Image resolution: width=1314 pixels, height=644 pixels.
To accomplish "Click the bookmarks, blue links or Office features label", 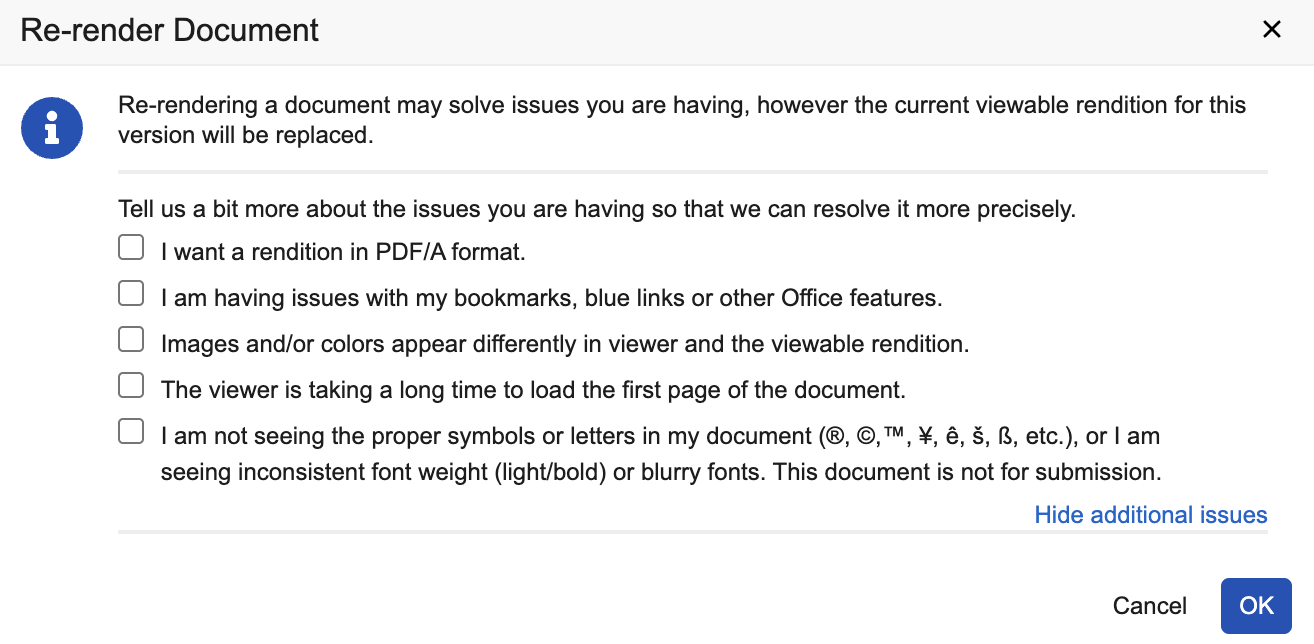I will click(551, 298).
